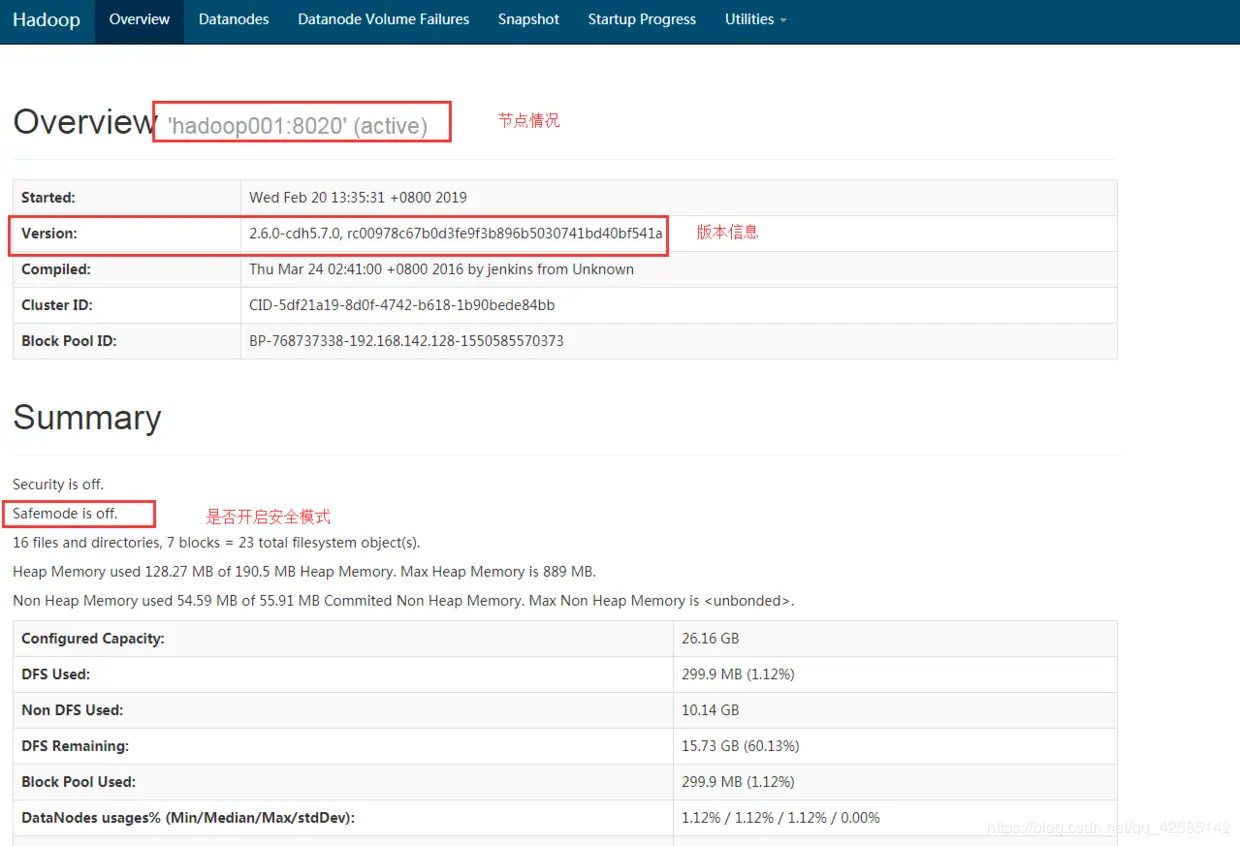Select the 15.73 GB (60.13%) value
The height and width of the screenshot is (846, 1240).
click(x=740, y=747)
